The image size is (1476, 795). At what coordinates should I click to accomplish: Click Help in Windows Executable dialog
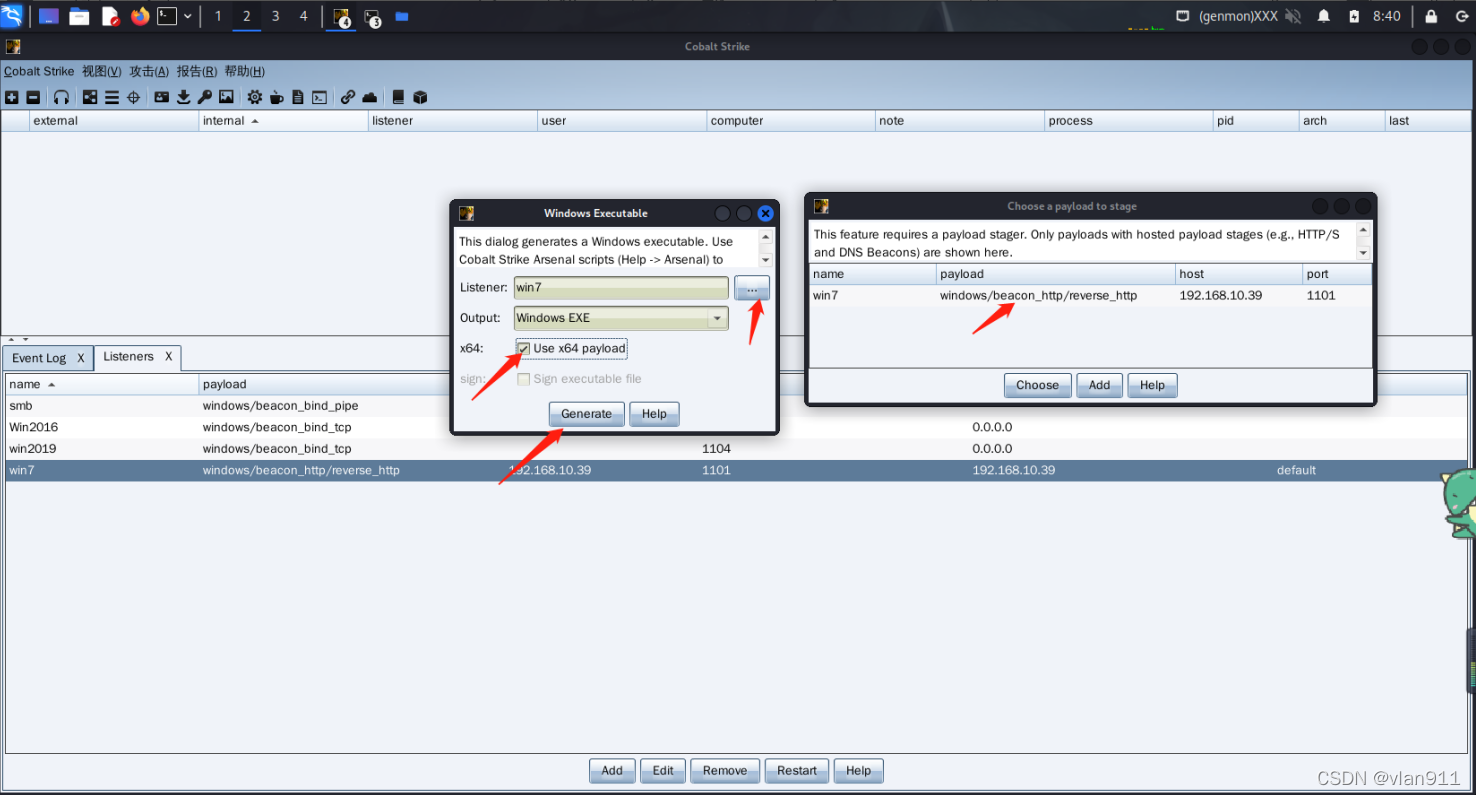654,414
